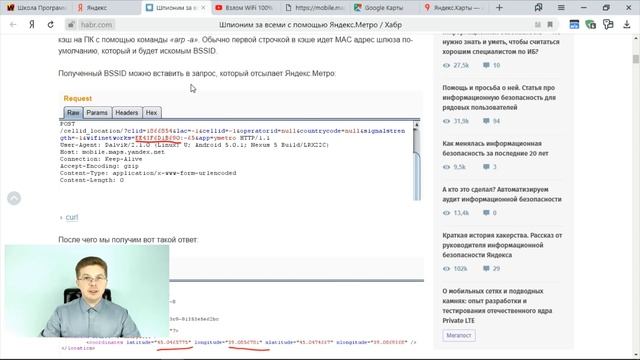Click the habr.com domain in address bar
This screenshot has width=640, height=360.
point(96,24)
